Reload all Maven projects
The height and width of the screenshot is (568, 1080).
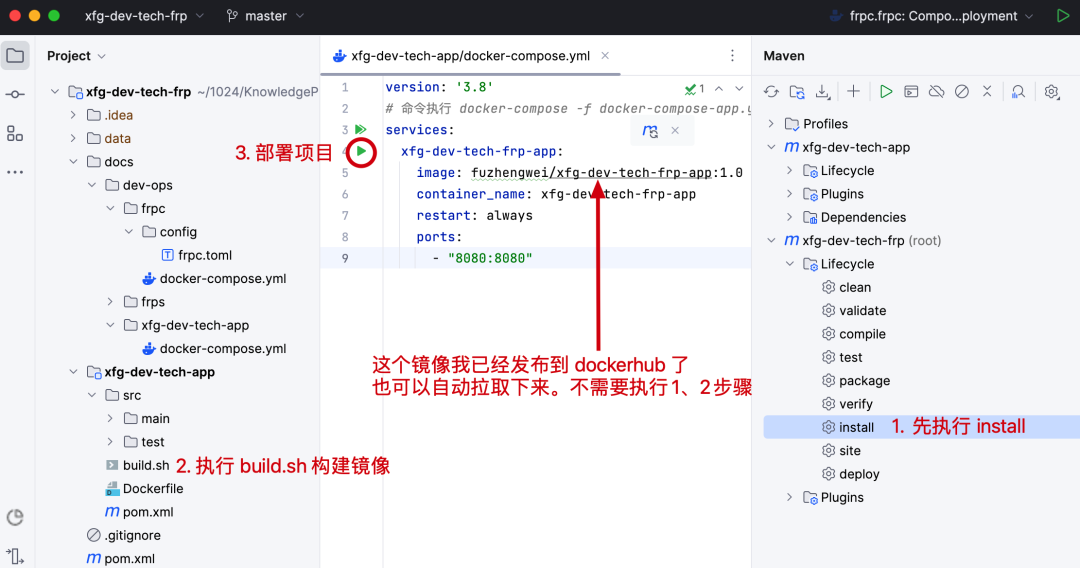(771, 92)
